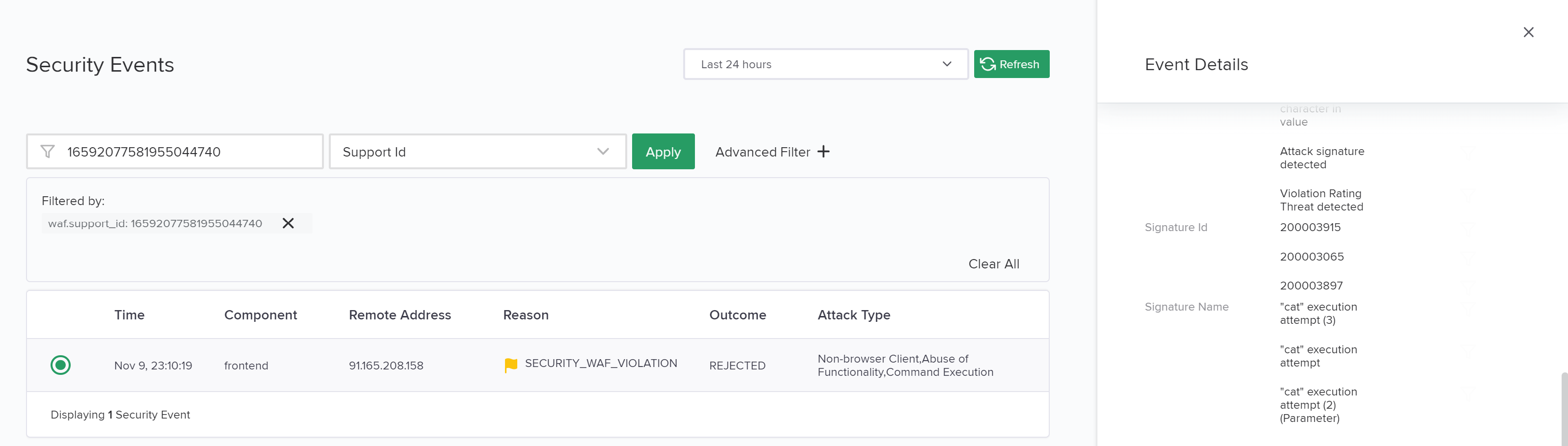
Task: Click the Event Details panel scrollbar
Action: coord(1564,409)
